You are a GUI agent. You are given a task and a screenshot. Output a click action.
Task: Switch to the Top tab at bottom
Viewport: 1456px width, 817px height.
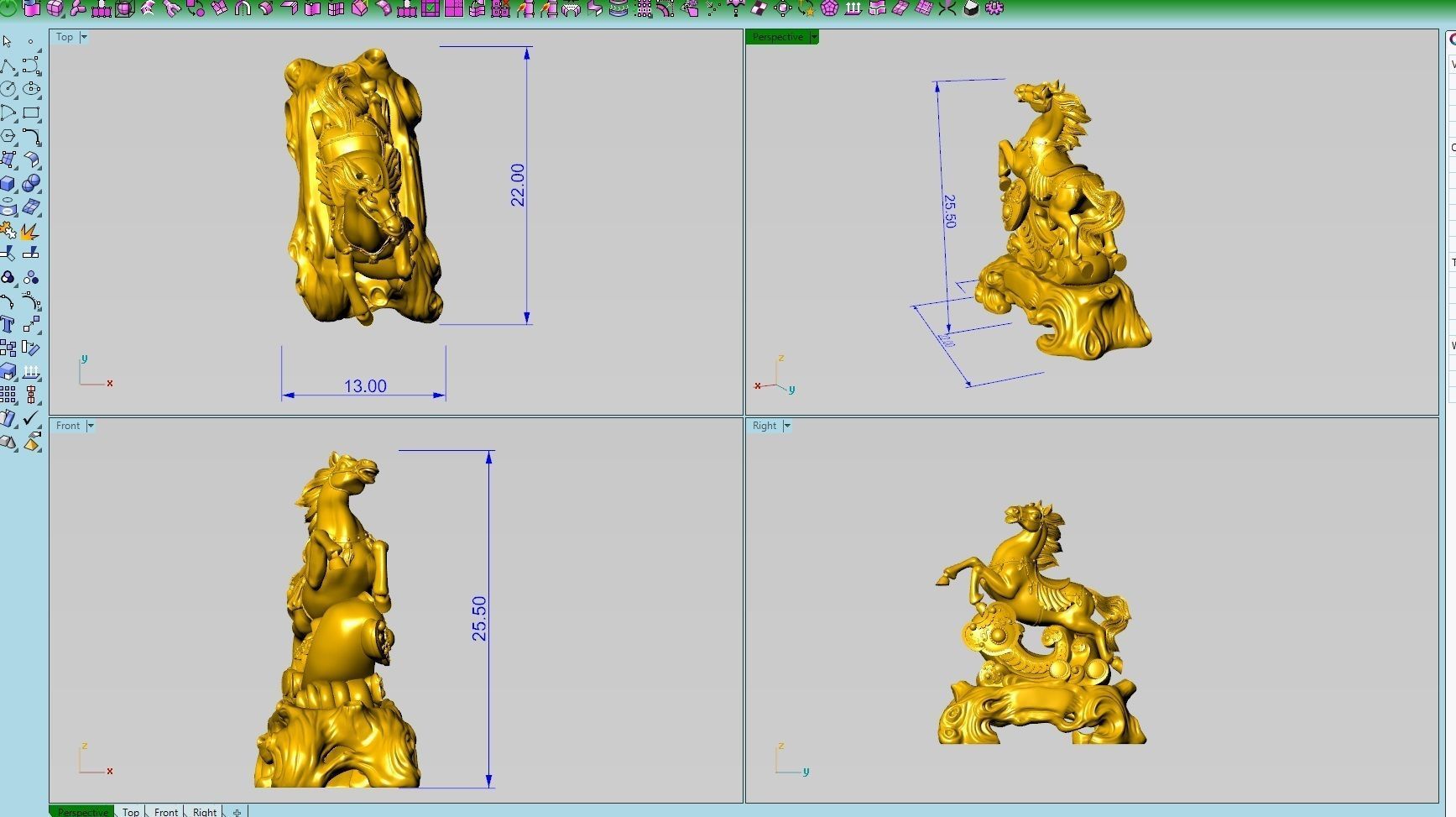click(x=131, y=812)
